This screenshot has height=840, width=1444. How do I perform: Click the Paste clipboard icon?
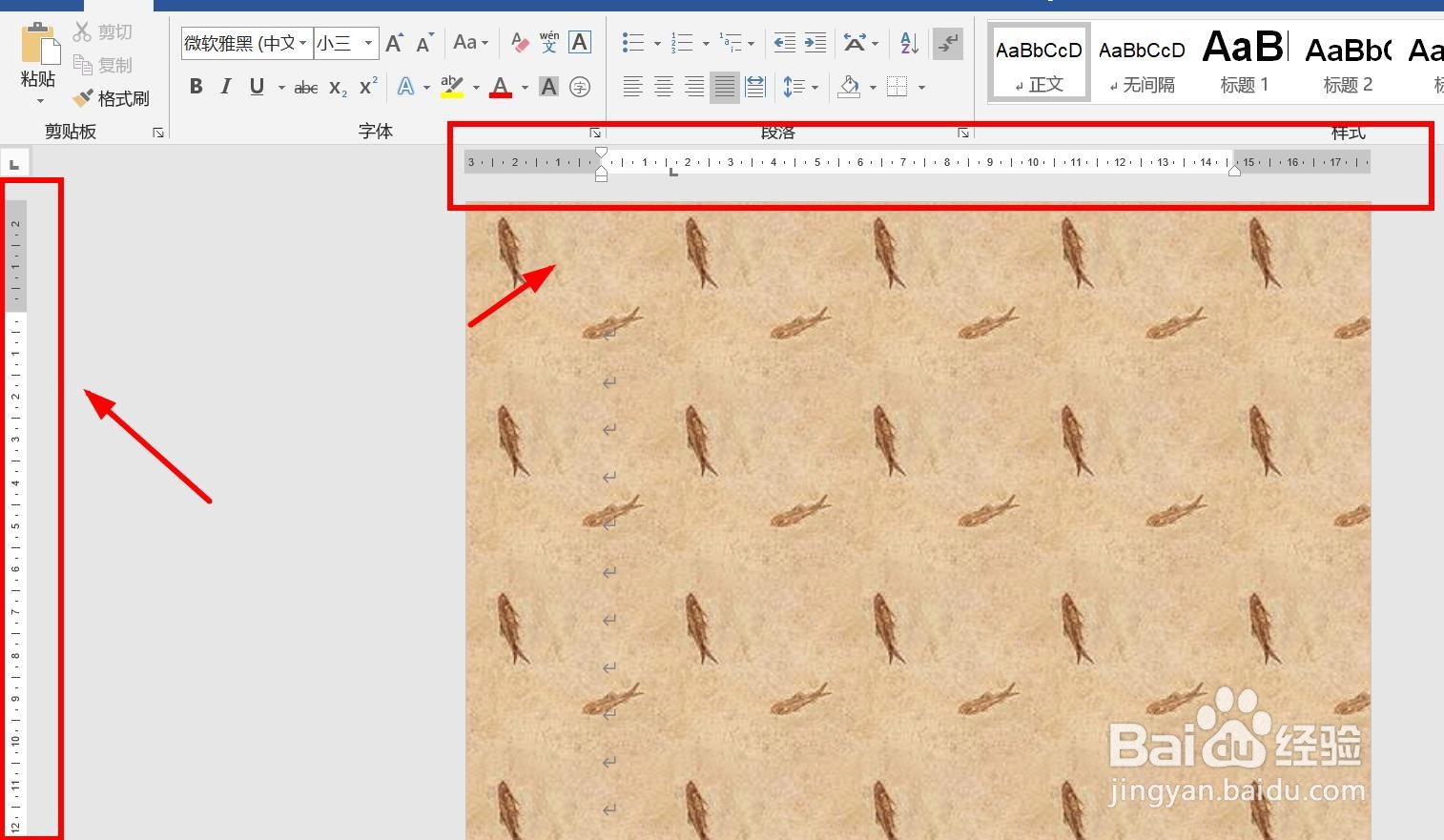point(39,44)
